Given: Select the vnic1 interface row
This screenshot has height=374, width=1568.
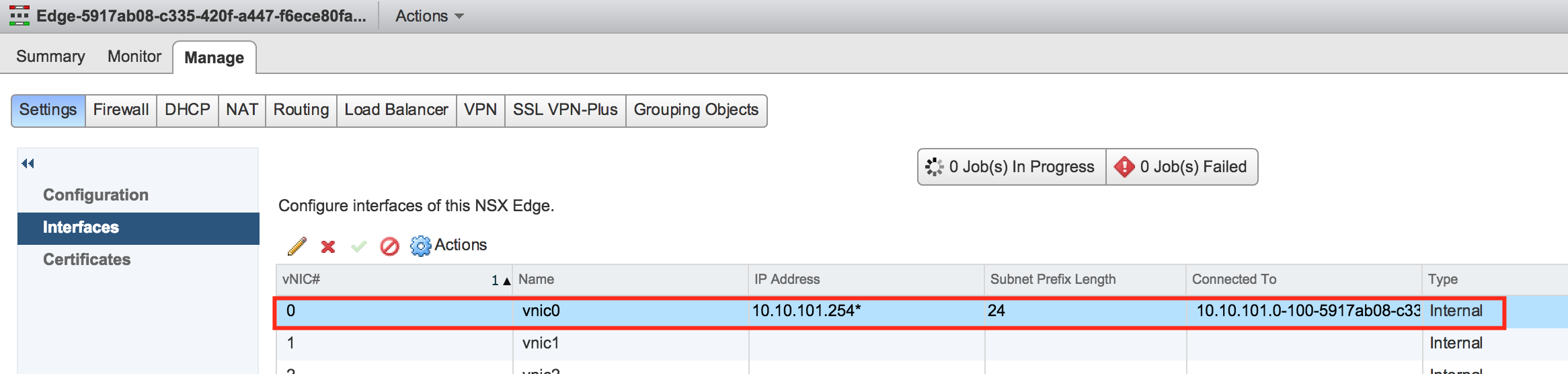Looking at the screenshot, I should pyautogui.click(x=541, y=343).
